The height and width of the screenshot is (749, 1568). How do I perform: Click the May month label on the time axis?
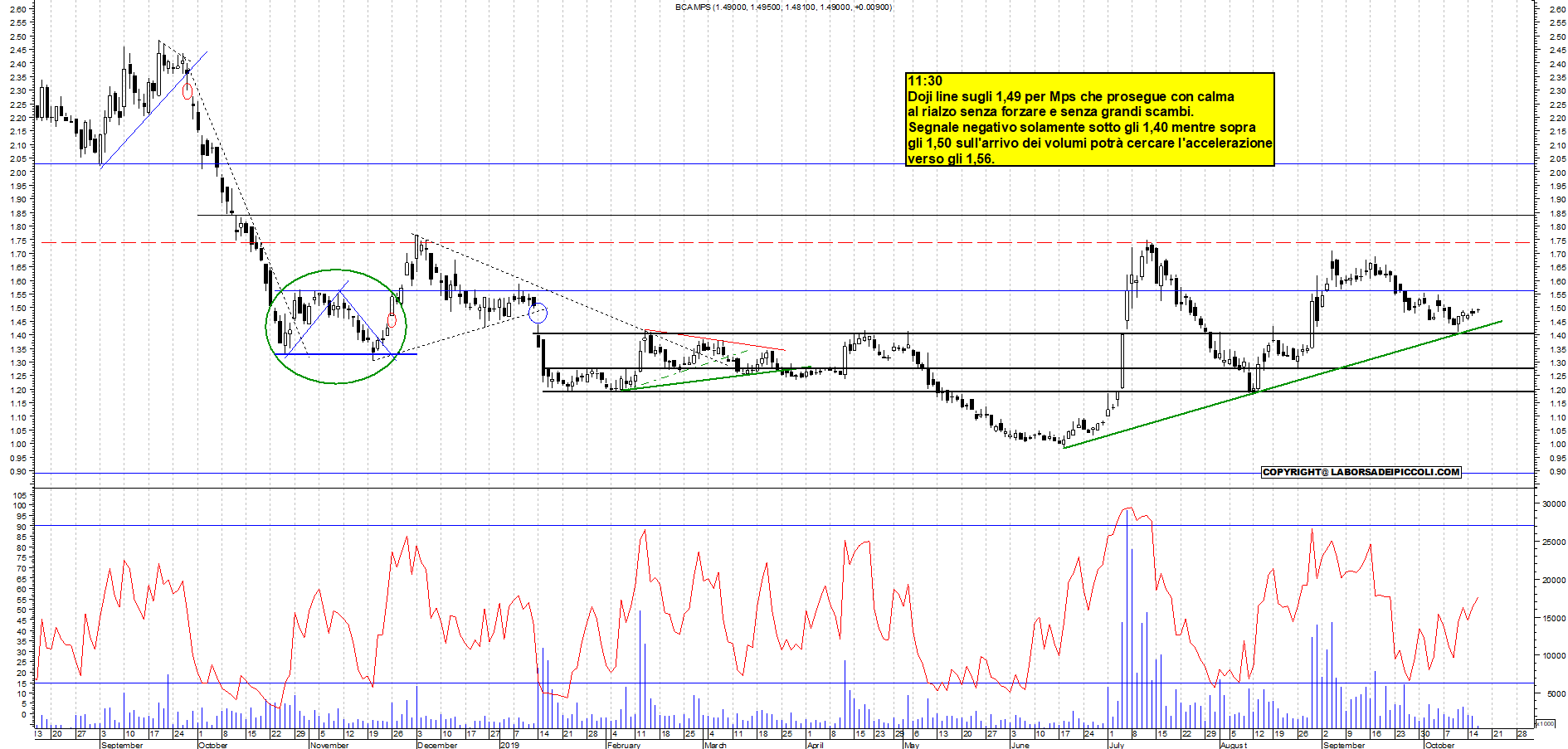912,745
